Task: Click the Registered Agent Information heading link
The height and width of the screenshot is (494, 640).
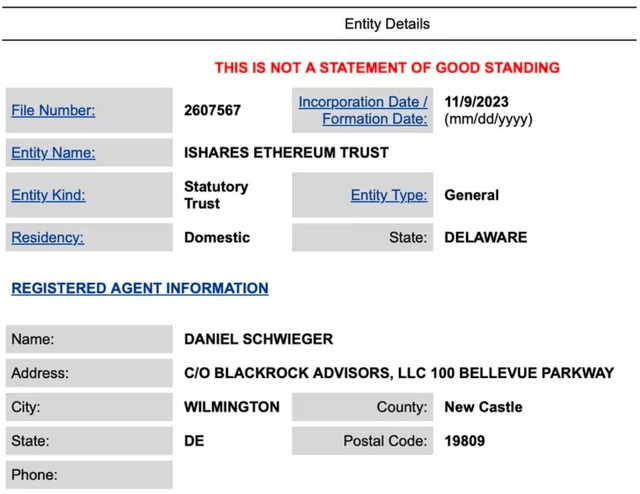Action: 140,288
